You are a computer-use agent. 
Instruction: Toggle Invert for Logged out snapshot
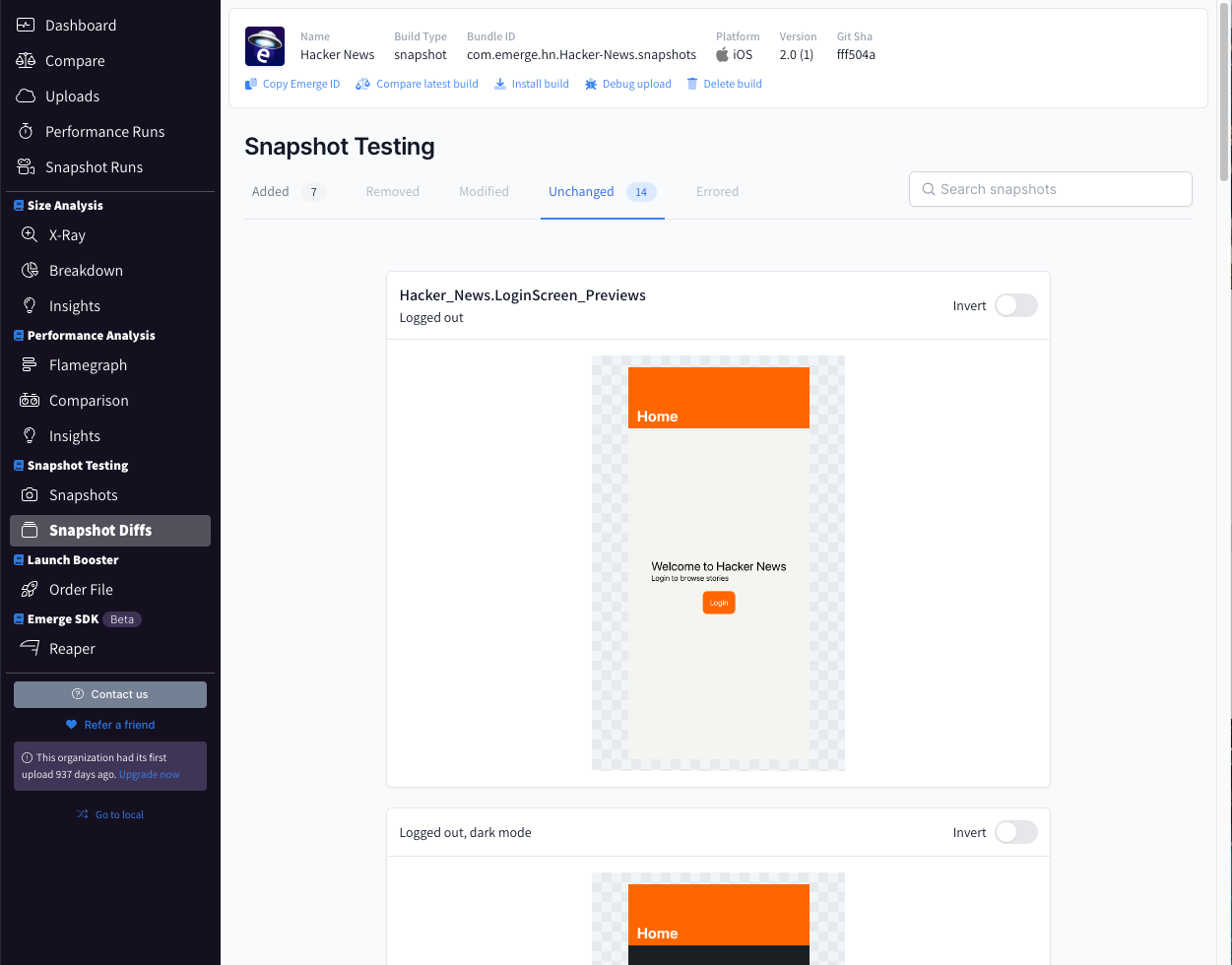click(1016, 305)
